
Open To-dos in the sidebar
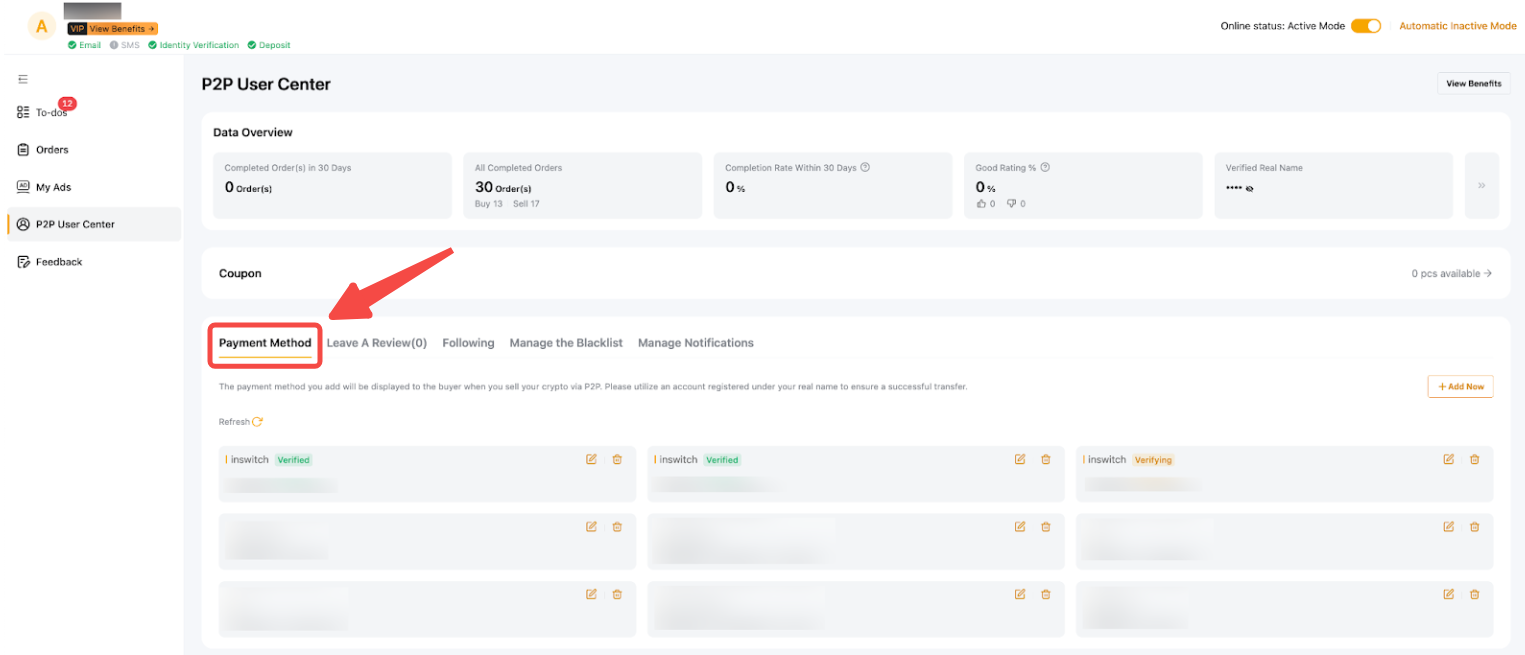[50, 112]
